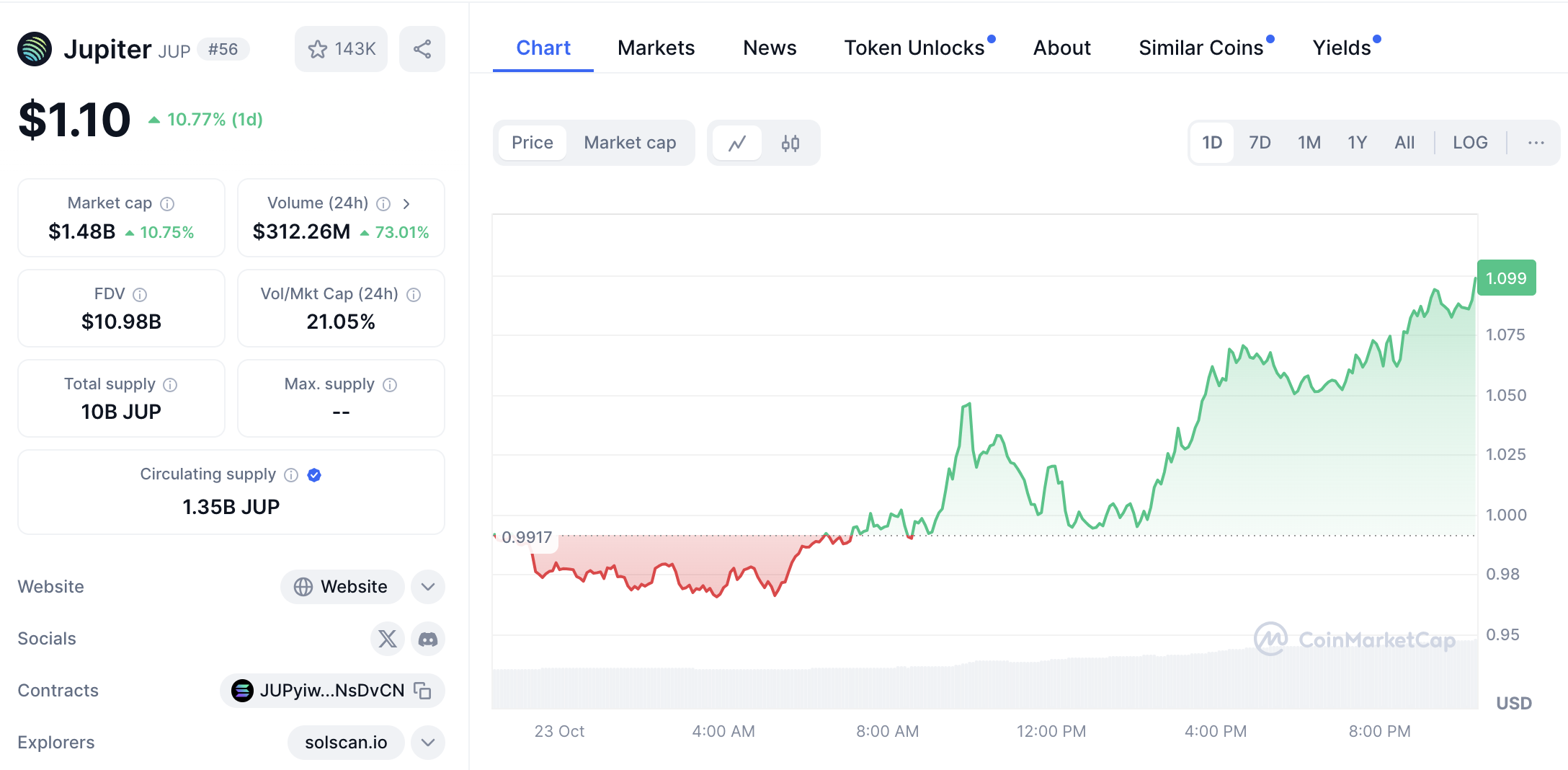The width and height of the screenshot is (1568, 770).
Task: Visit the Jupiter Website link
Action: pos(342,587)
